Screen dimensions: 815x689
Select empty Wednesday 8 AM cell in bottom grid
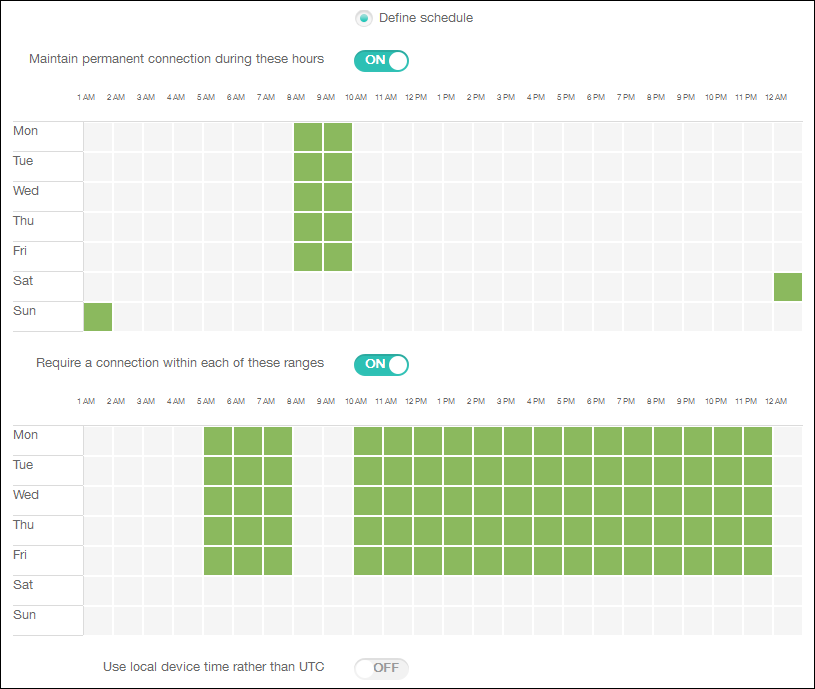click(308, 501)
